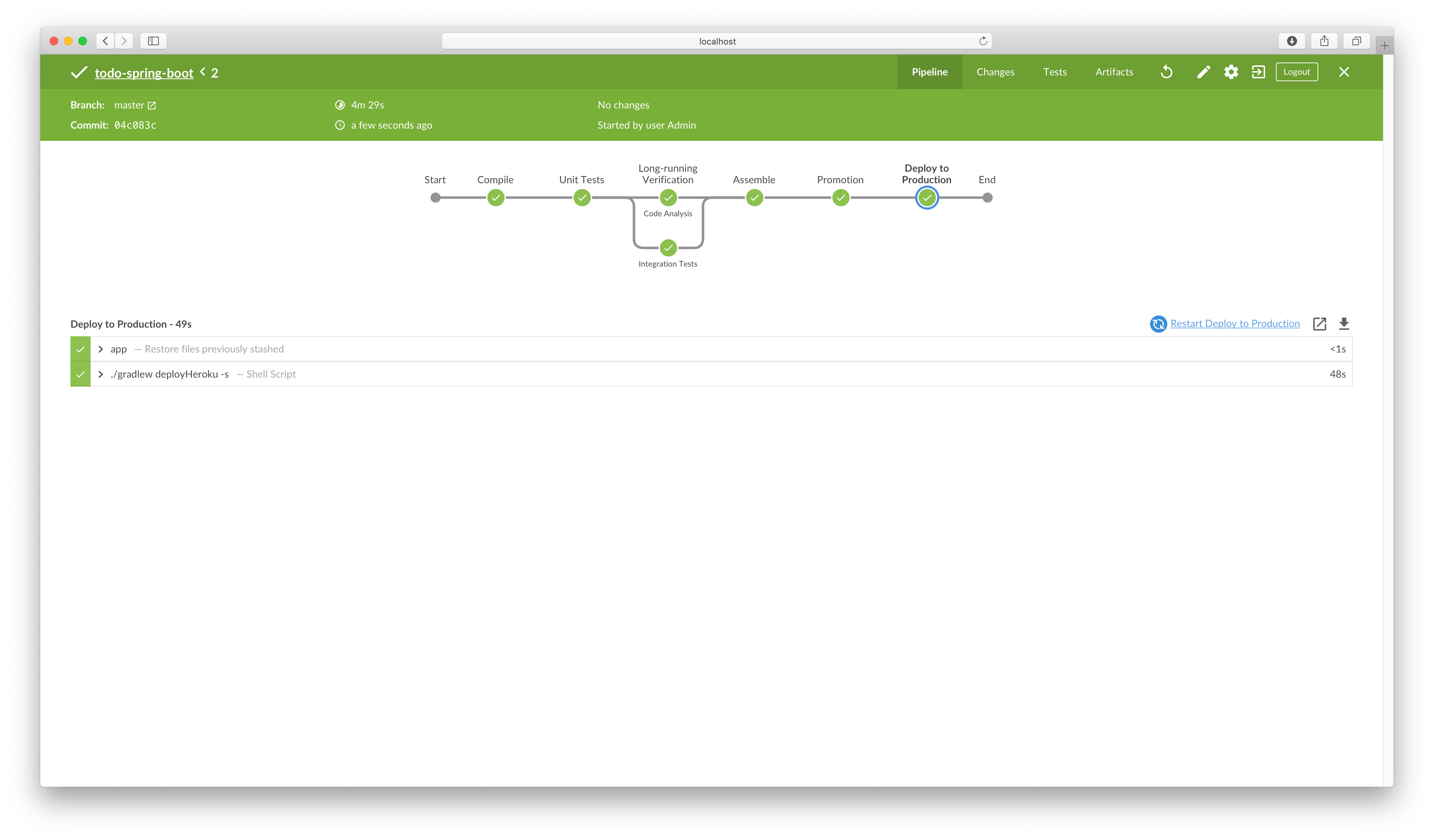Viewport: 1434px width, 840px height.
Task: Select the Compile stage node
Action: [496, 198]
